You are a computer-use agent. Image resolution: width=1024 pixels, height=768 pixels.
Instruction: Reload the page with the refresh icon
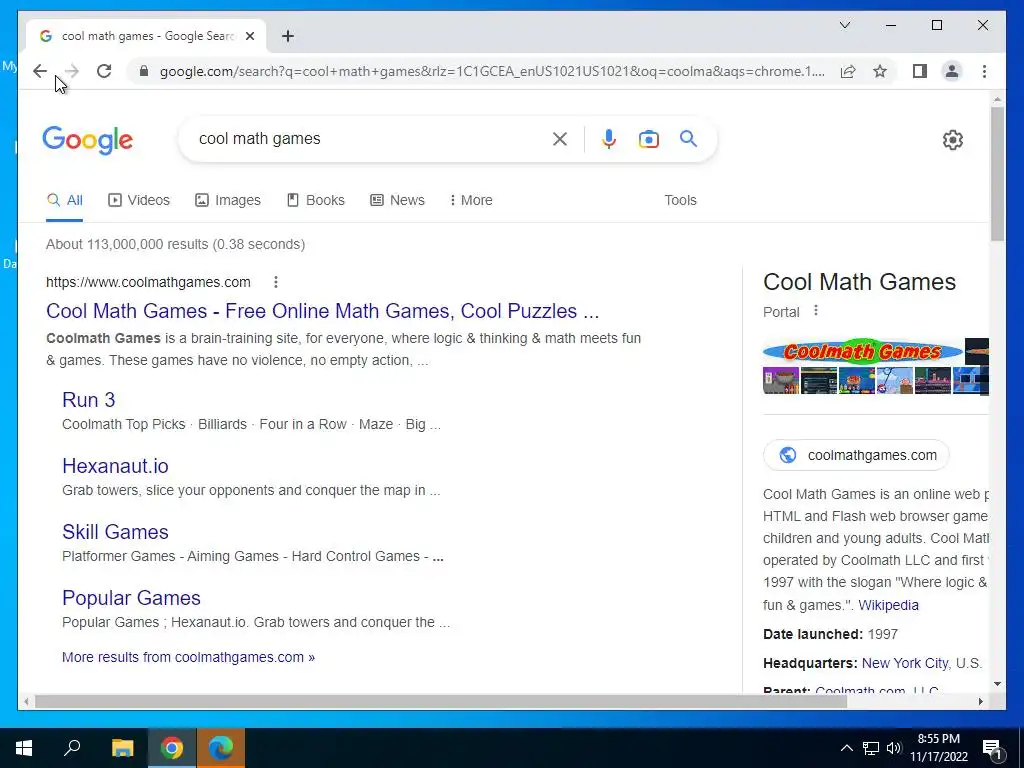click(104, 71)
